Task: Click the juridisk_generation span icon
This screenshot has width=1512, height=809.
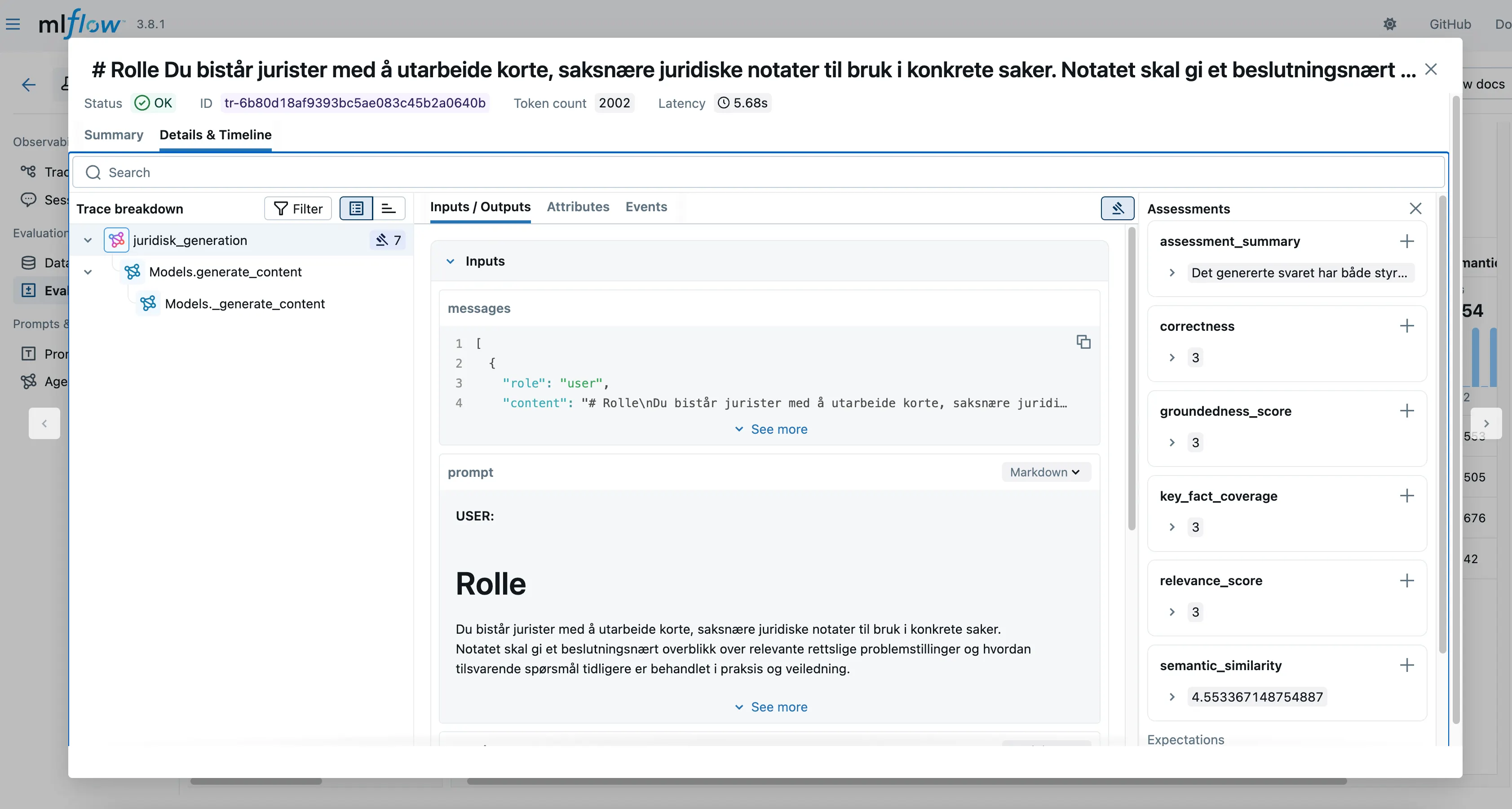Action: click(116, 240)
